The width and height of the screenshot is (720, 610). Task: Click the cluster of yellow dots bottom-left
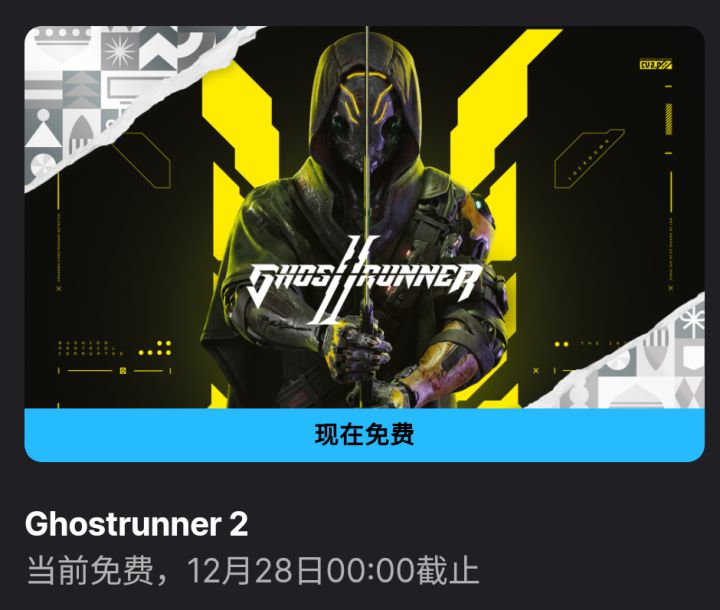click(155, 349)
